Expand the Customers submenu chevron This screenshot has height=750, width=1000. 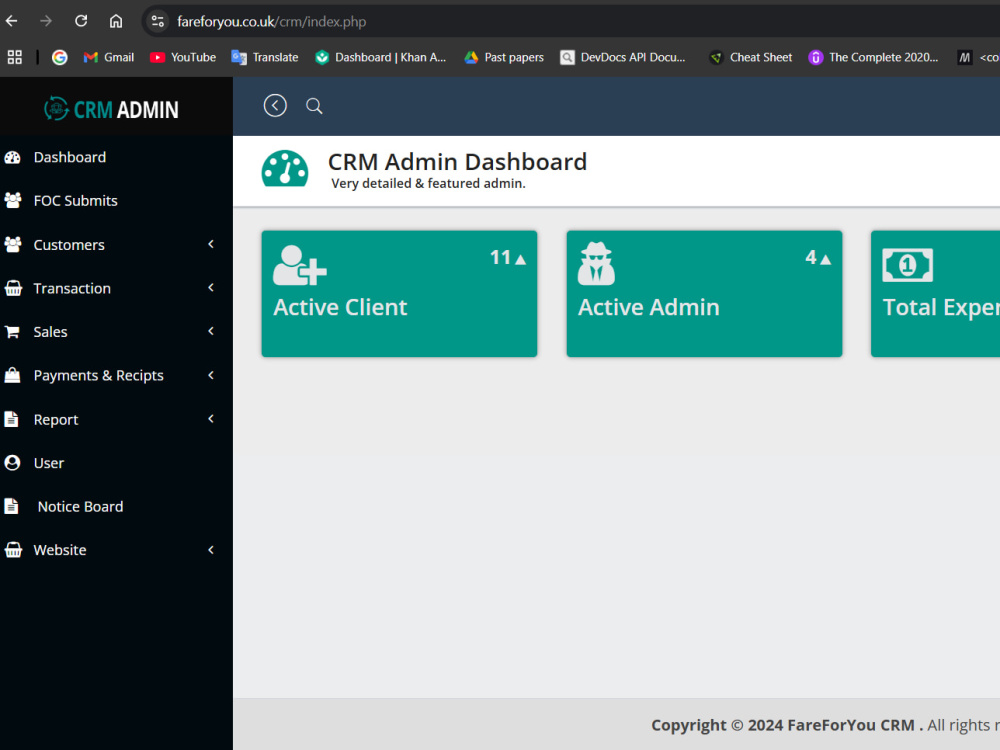[211, 244]
